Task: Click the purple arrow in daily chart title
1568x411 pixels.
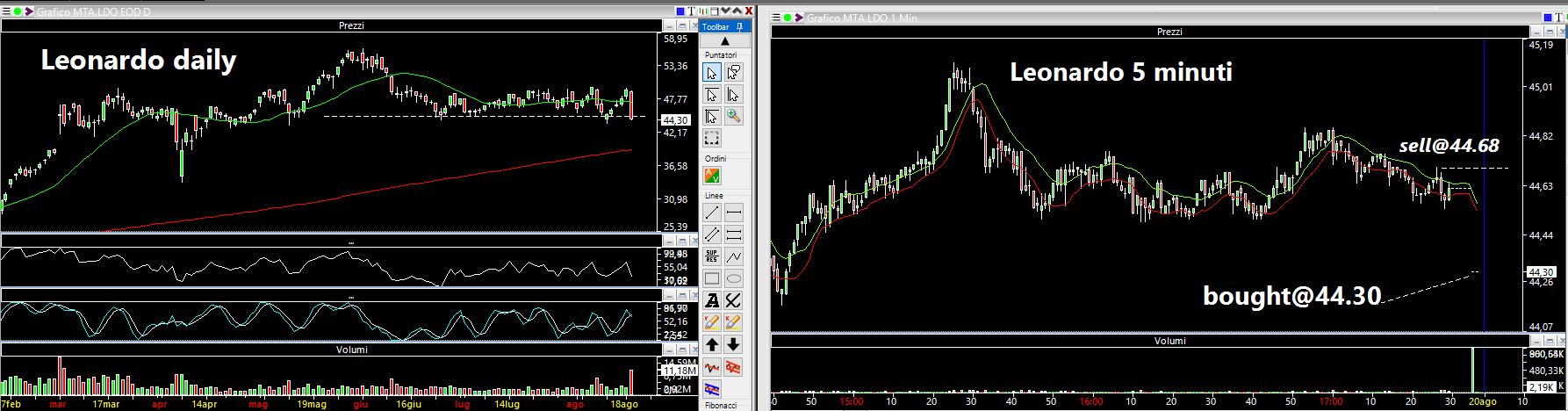Action: coord(29,11)
